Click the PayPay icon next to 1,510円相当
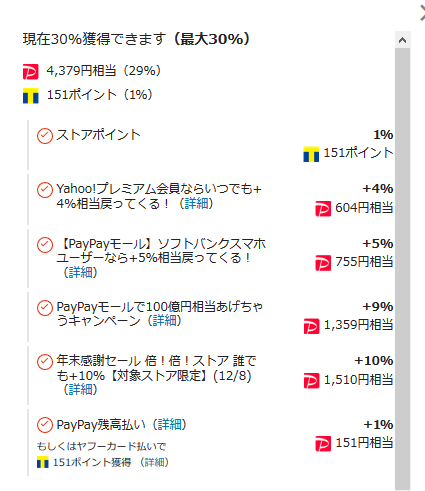This screenshot has height=491, width=425. pos(311,381)
